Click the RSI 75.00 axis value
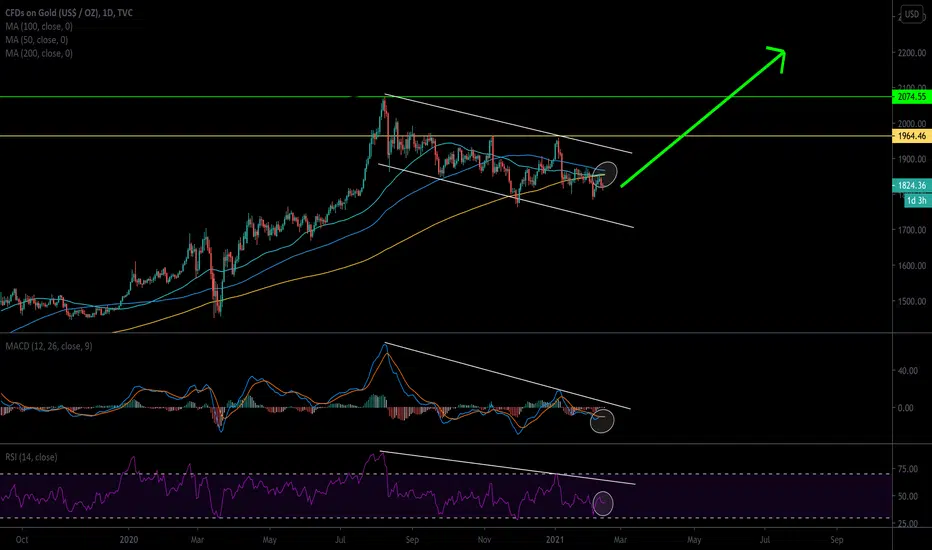 (x=907, y=469)
